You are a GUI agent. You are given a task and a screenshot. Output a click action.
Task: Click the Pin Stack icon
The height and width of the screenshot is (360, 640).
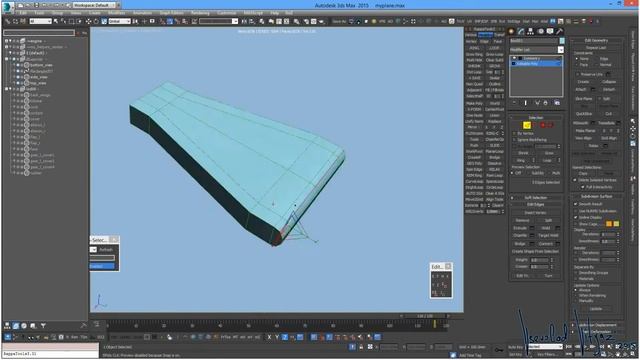[x=514, y=103]
